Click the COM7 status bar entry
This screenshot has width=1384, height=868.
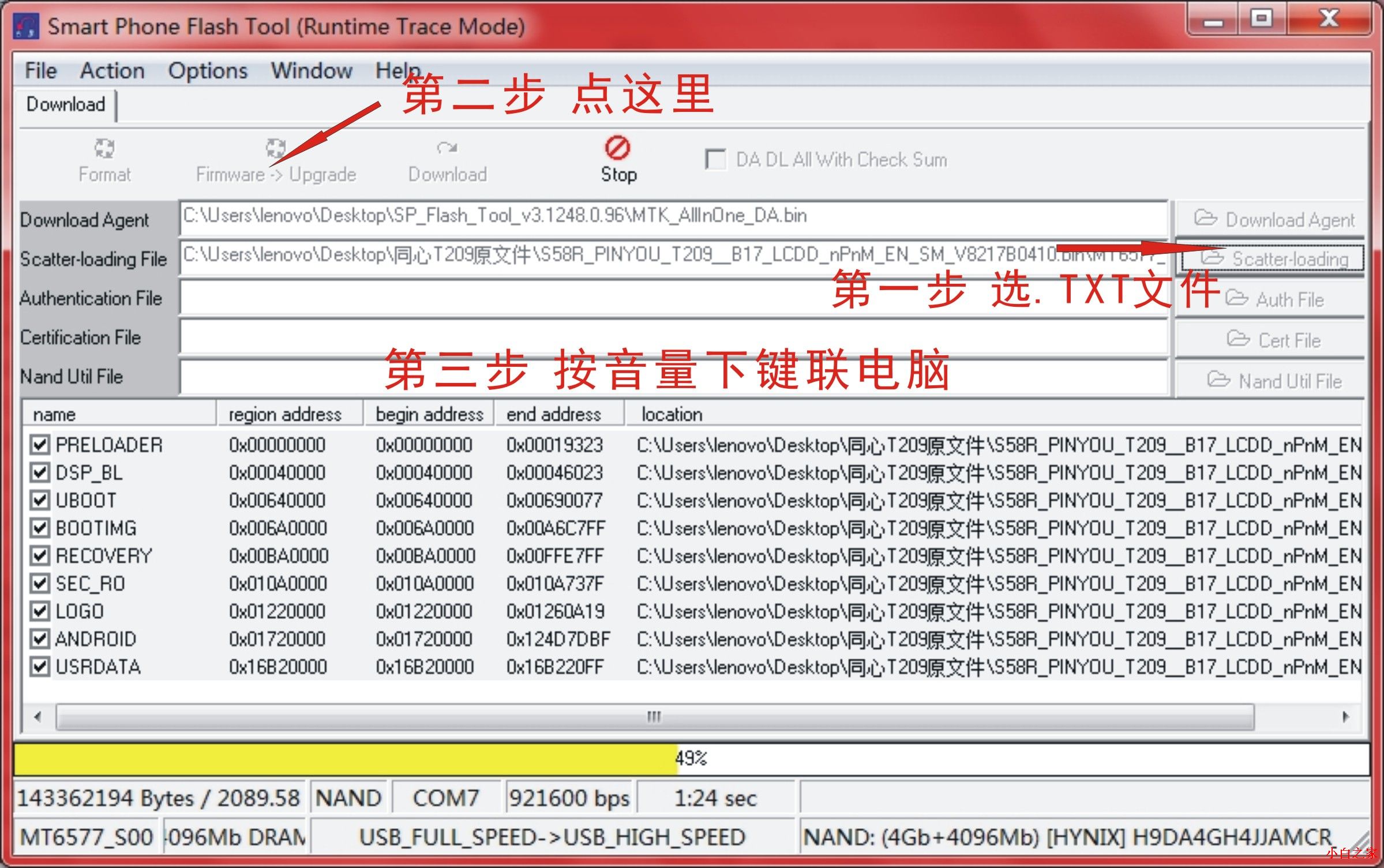[446, 798]
